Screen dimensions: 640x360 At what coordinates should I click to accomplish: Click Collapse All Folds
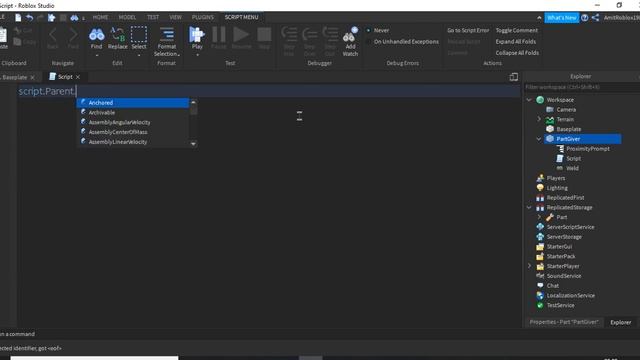click(517, 53)
